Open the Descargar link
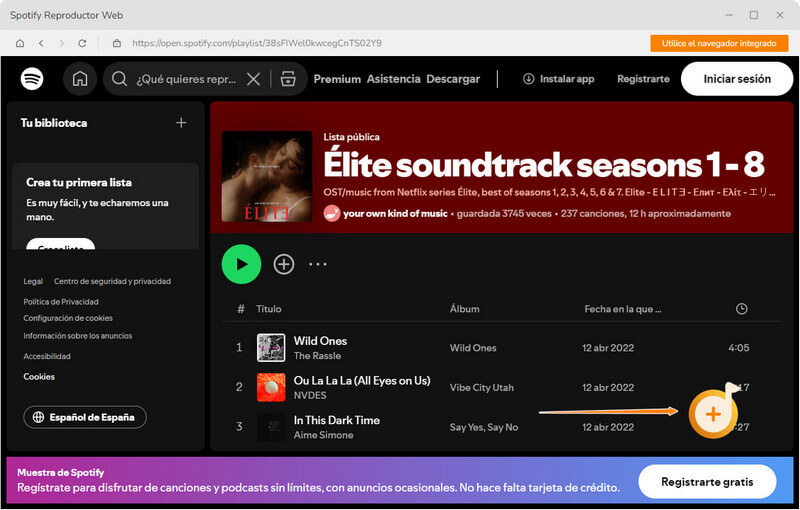 (x=453, y=79)
